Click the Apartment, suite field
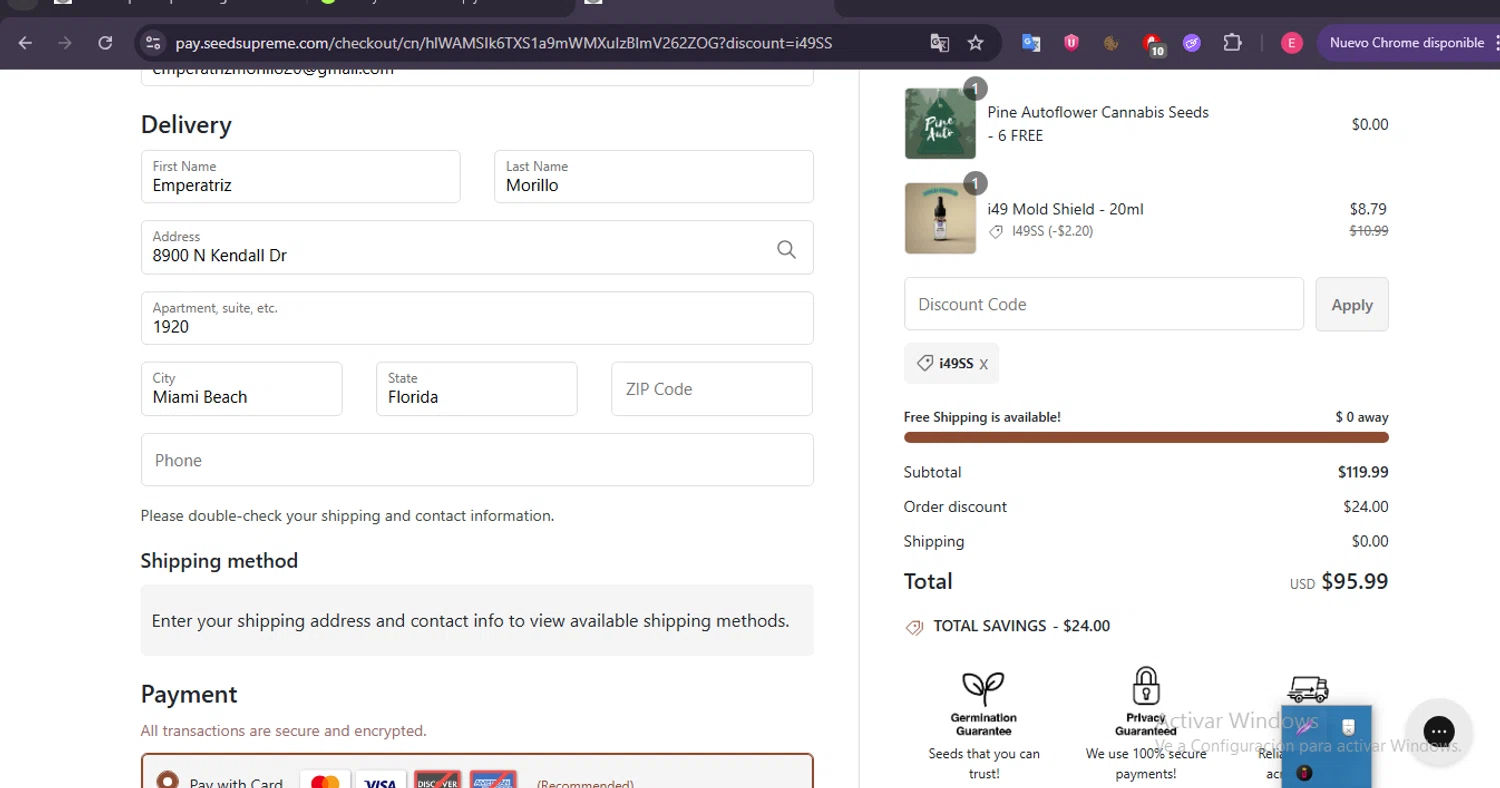Screen dimensions: 1500x788 coord(477,318)
